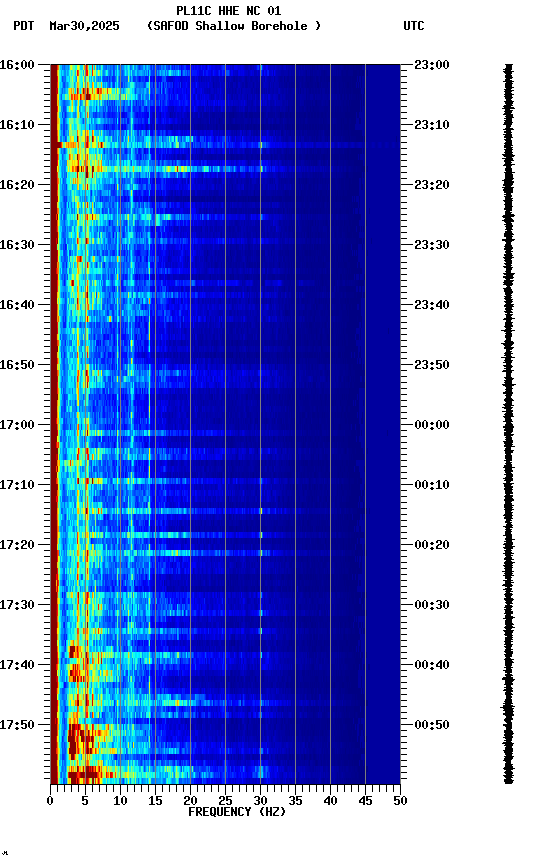This screenshot has width=552, height=864.
Task: Click the '23:10' UTC time label
Action: (432, 125)
